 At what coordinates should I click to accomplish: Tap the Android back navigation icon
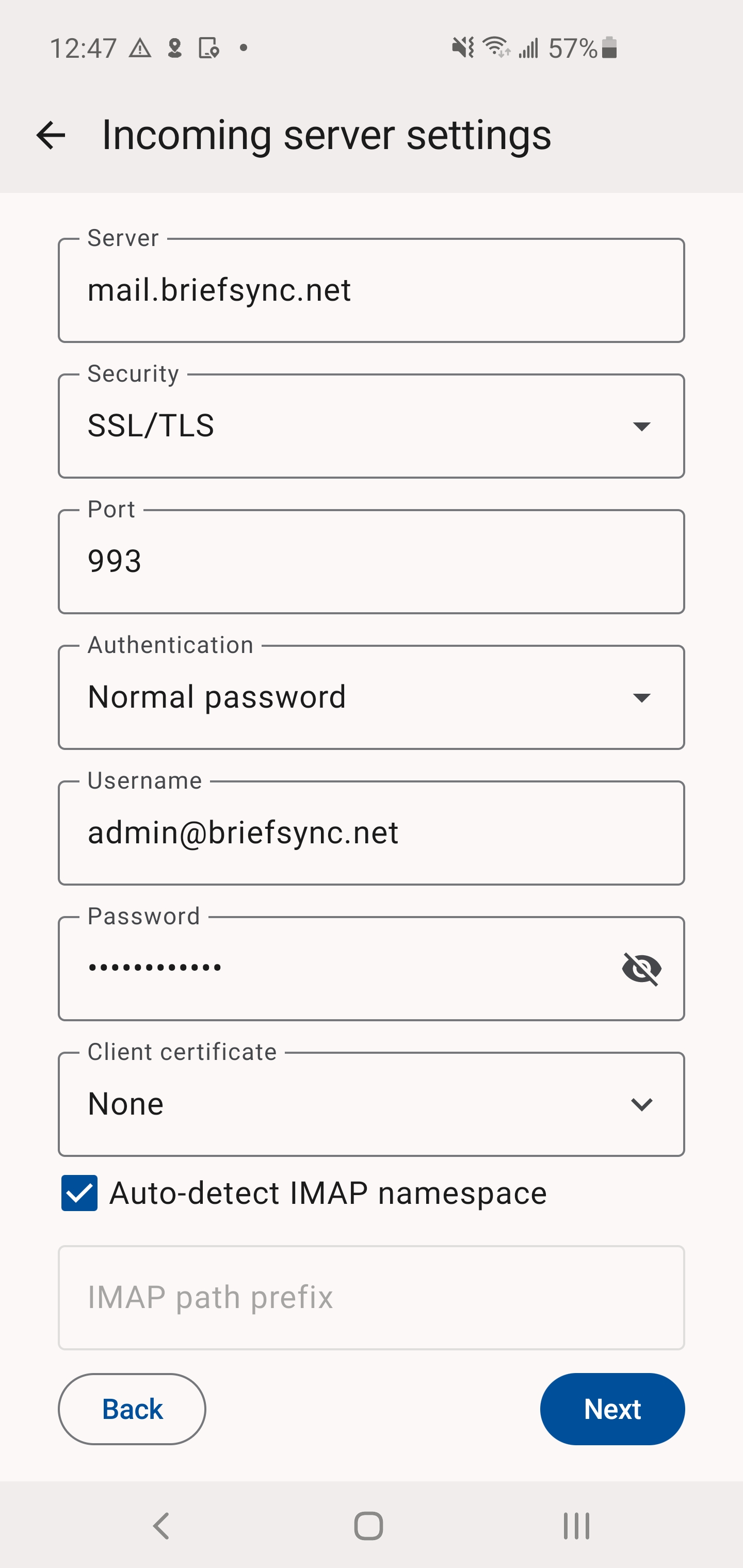click(161, 1526)
